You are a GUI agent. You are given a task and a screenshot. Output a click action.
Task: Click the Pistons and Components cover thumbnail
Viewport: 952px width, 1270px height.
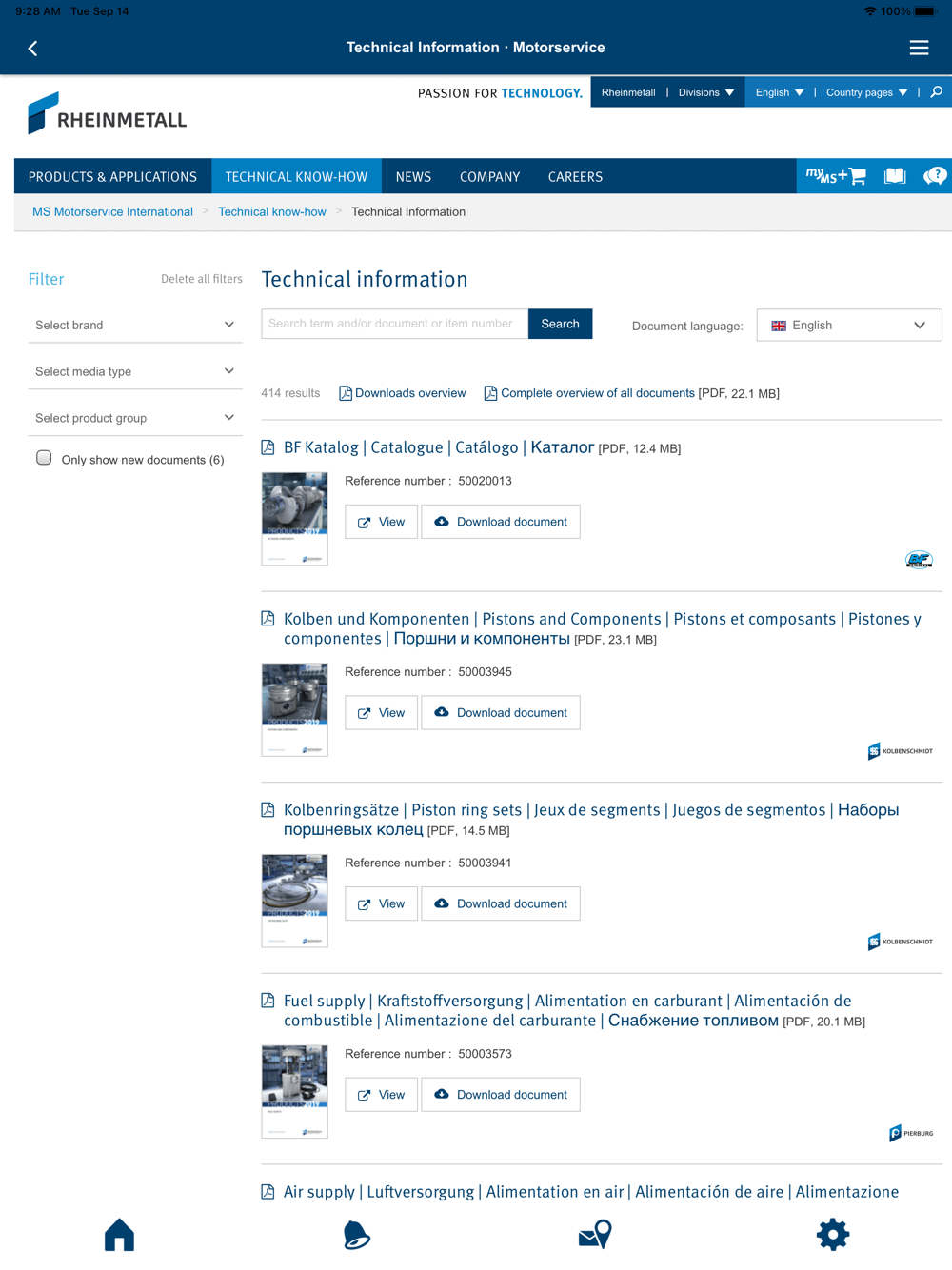pos(295,710)
